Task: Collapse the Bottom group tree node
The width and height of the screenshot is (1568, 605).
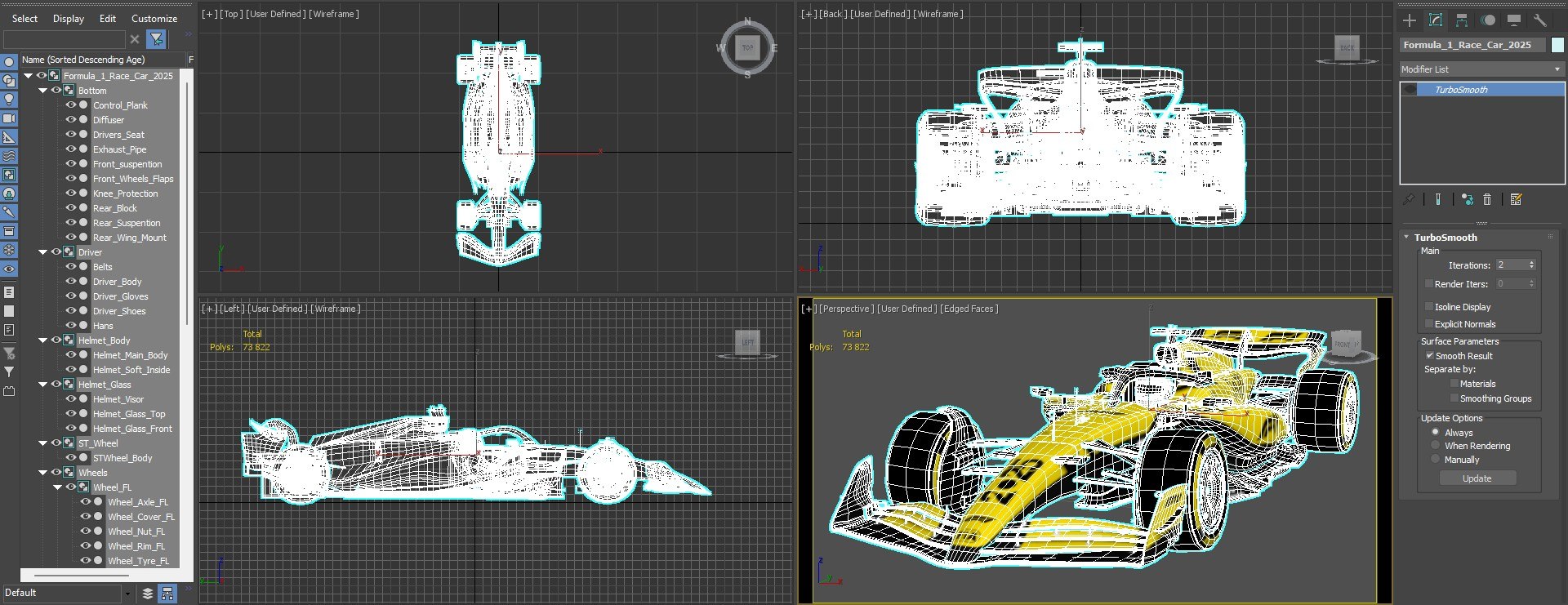Action: (x=43, y=91)
